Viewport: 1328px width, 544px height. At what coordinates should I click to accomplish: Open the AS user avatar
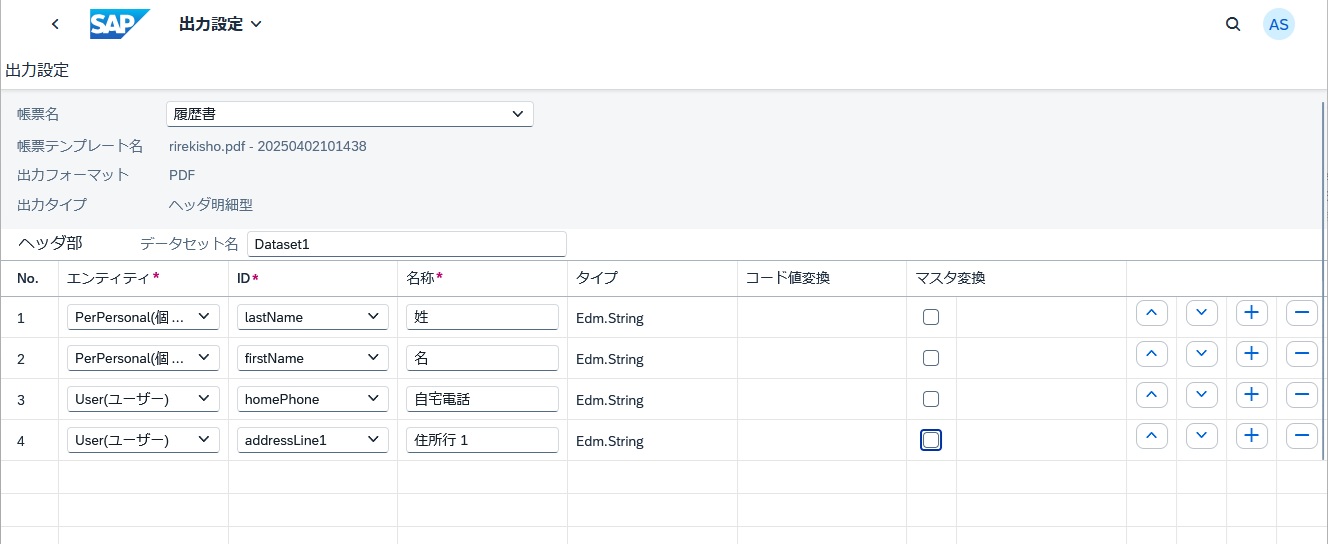(1278, 25)
